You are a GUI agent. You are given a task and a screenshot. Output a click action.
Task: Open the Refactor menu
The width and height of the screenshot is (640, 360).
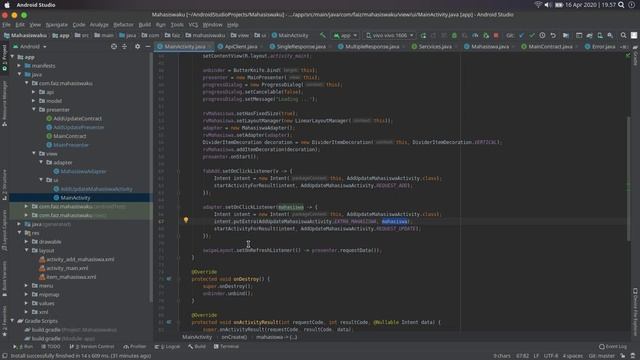click(x=123, y=24)
